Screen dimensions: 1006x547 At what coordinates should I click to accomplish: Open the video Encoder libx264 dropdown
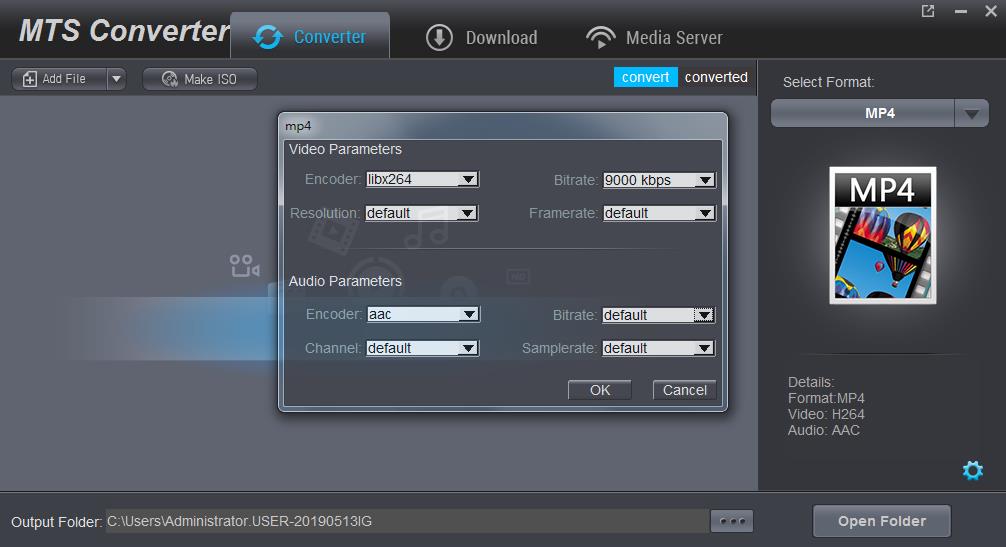(468, 180)
